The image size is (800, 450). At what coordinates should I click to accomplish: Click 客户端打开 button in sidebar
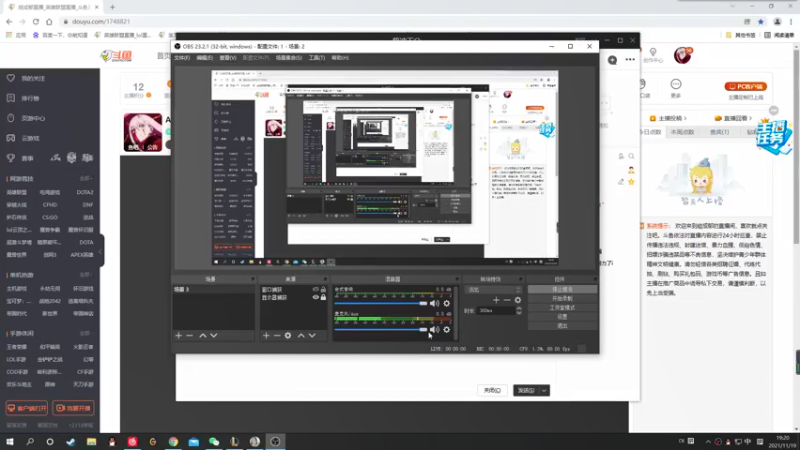coord(27,408)
